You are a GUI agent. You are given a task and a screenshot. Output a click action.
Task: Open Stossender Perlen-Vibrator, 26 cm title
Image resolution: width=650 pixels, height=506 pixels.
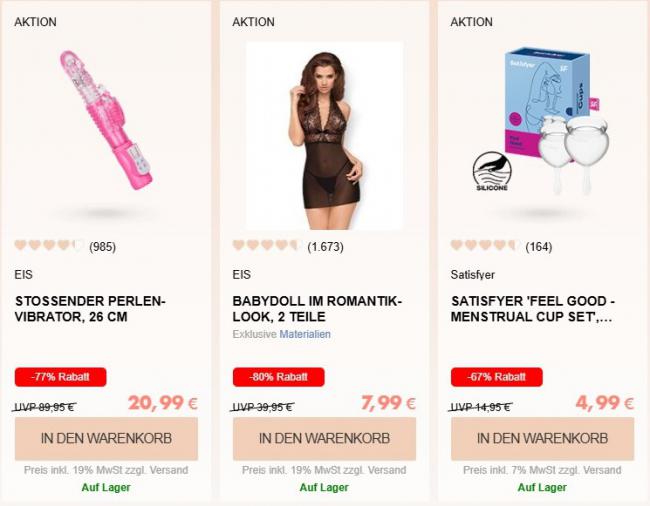point(90,309)
